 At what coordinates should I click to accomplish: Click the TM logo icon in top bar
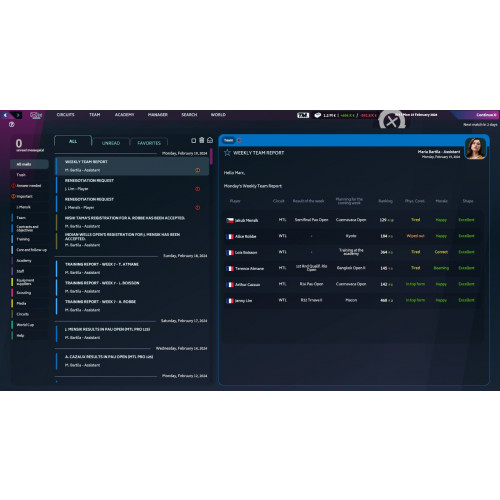tap(303, 115)
